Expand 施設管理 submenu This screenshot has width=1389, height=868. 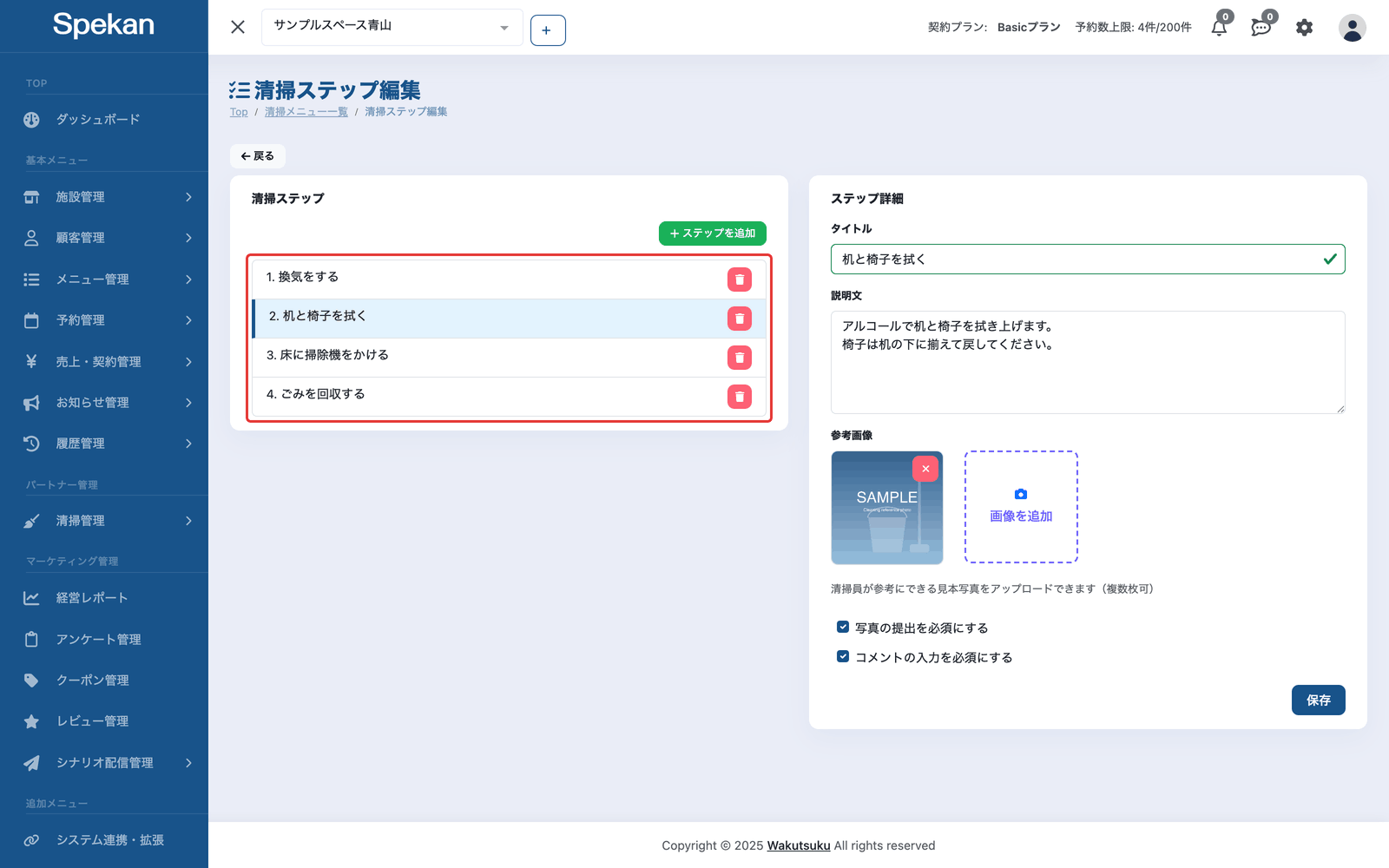[104, 197]
